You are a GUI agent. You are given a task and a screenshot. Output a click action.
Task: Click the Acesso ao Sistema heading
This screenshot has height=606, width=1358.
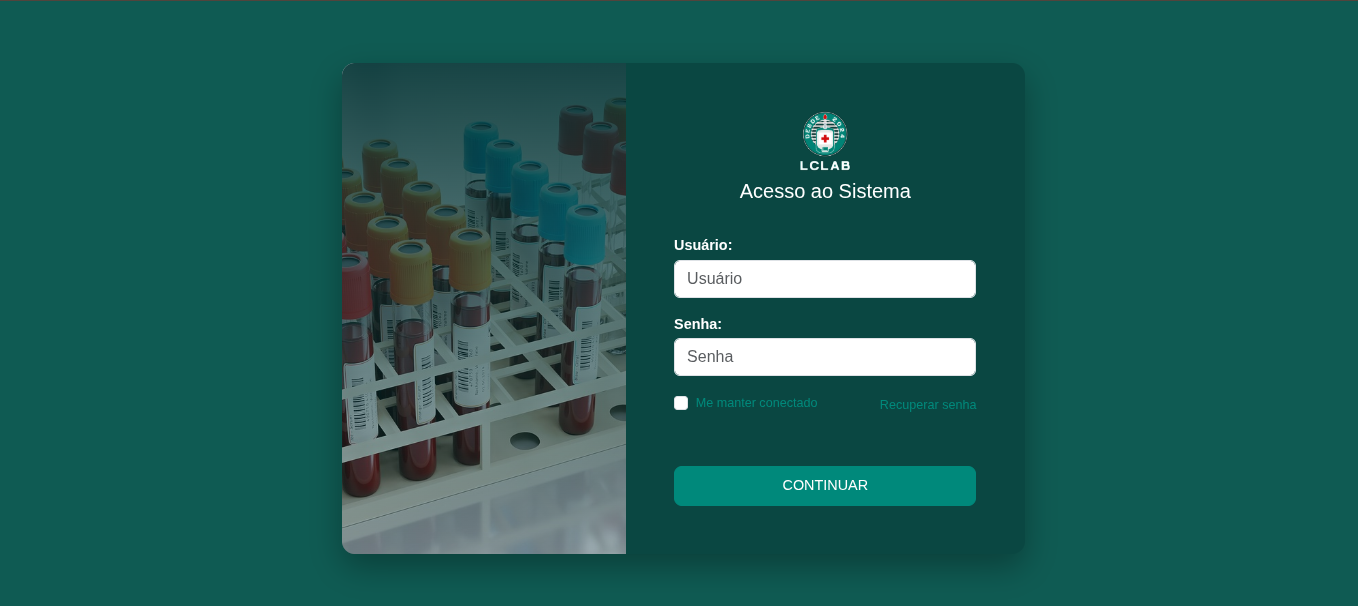point(825,191)
